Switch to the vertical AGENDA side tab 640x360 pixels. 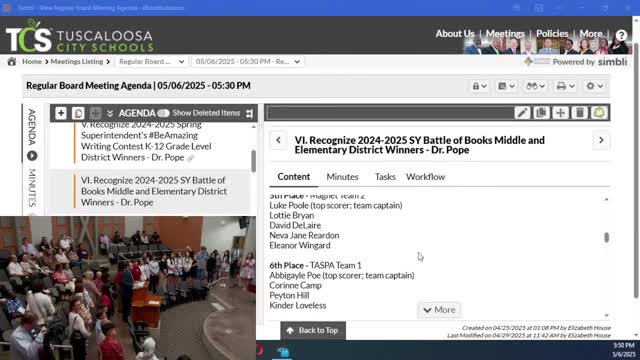pyautogui.click(x=32, y=127)
